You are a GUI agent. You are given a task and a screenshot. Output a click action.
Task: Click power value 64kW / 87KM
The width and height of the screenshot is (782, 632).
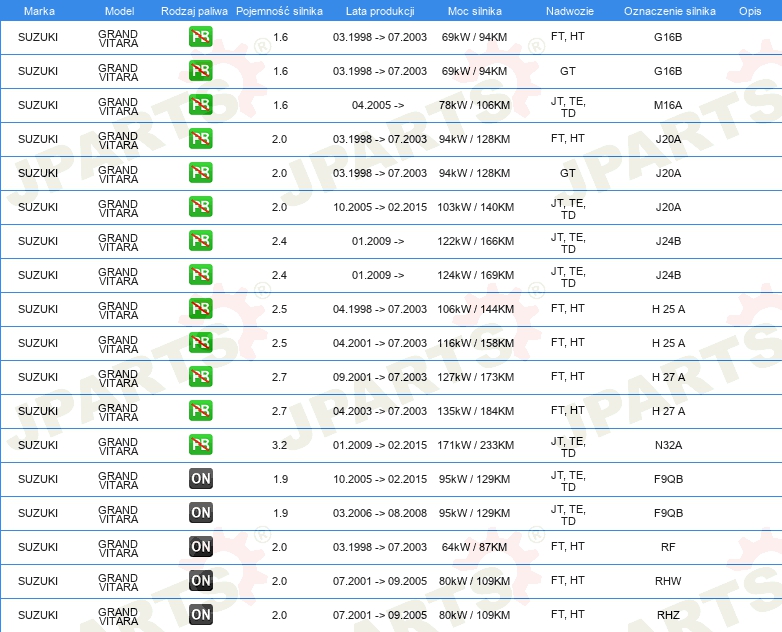point(474,547)
